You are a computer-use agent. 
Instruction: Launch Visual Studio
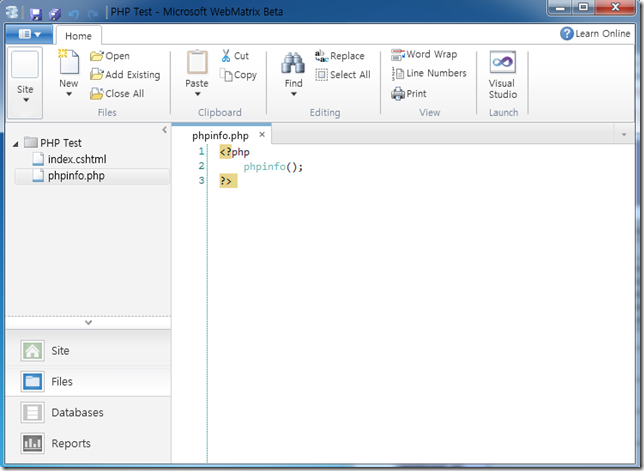click(502, 75)
